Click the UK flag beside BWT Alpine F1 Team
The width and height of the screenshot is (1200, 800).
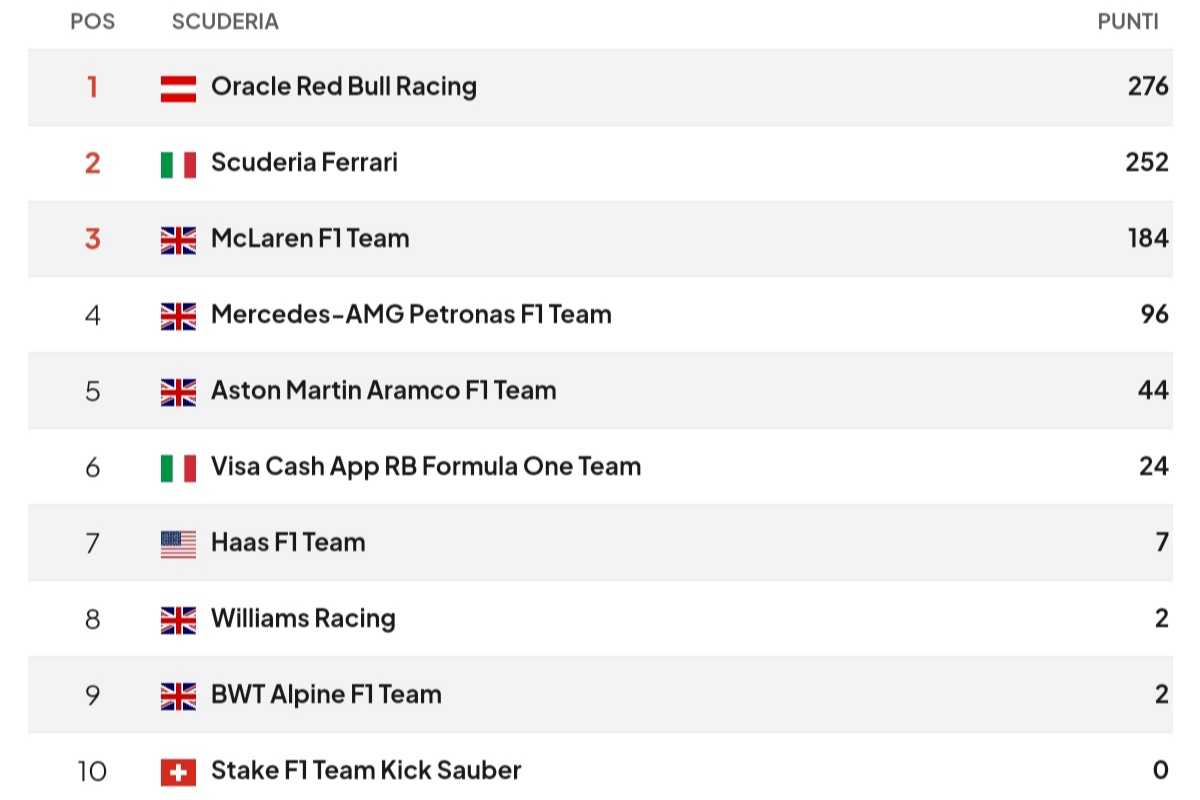pyautogui.click(x=178, y=696)
